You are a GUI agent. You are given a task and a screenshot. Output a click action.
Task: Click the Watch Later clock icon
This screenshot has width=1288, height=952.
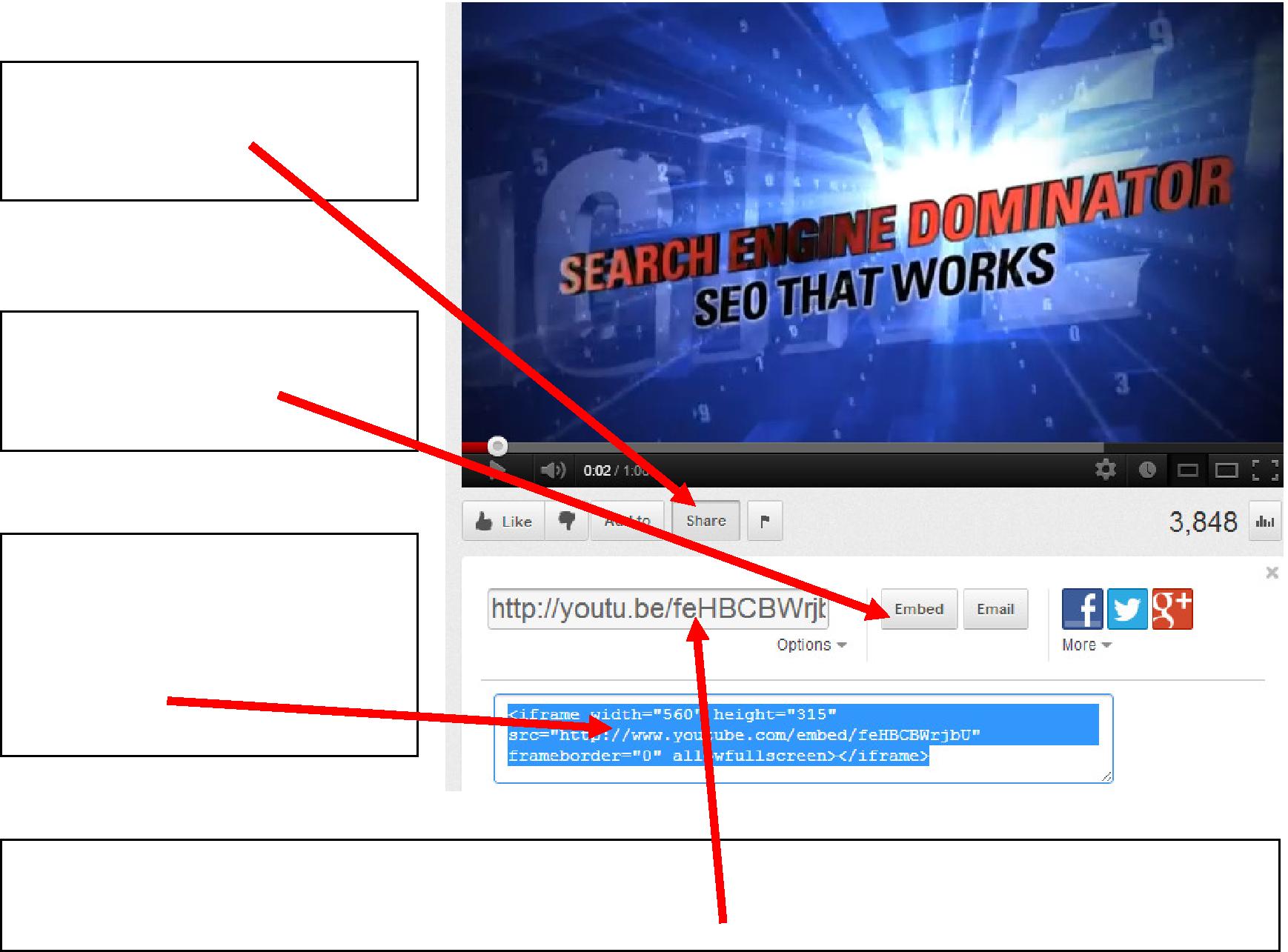[1147, 470]
